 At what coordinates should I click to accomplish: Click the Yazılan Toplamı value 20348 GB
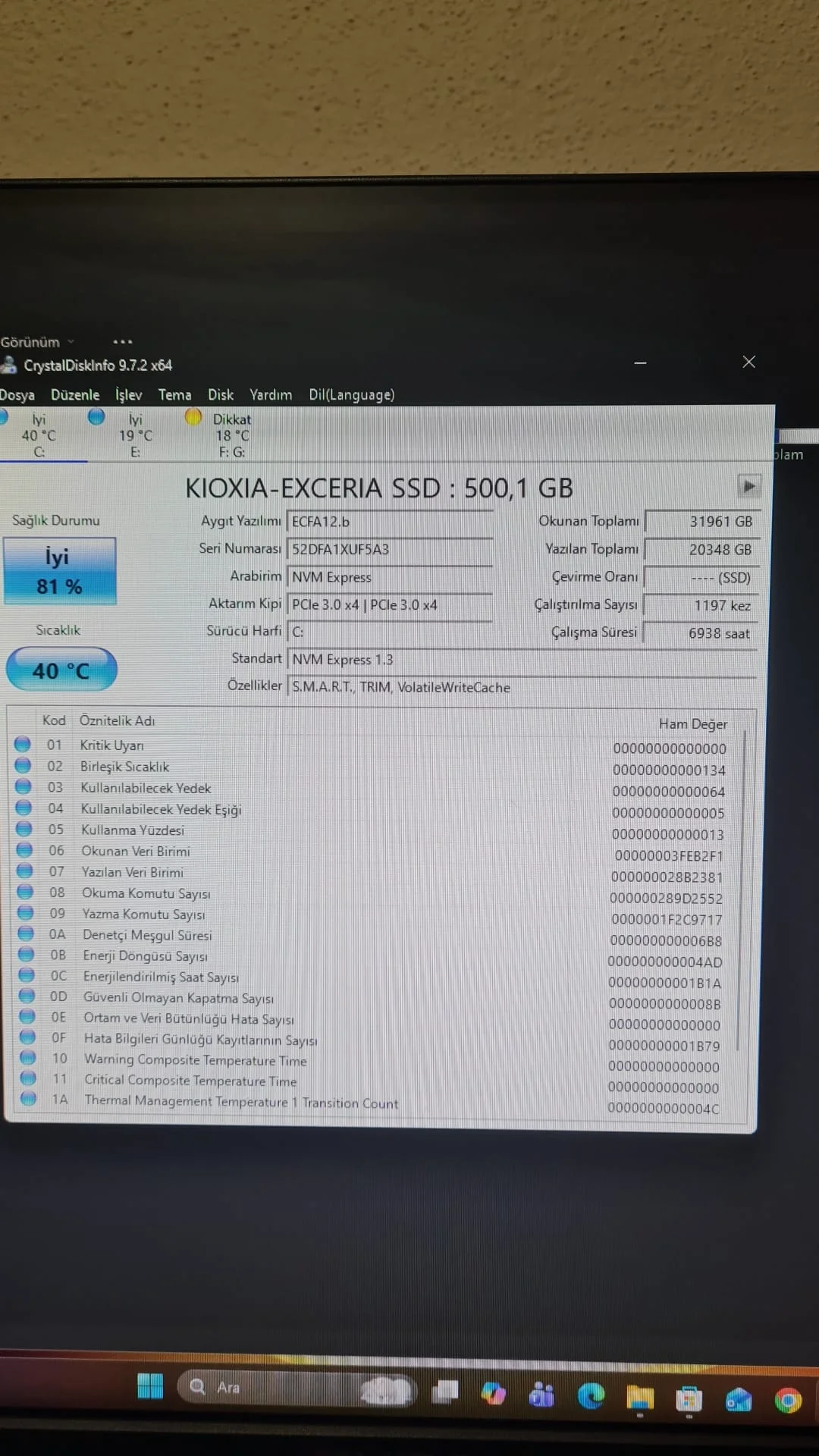701,549
